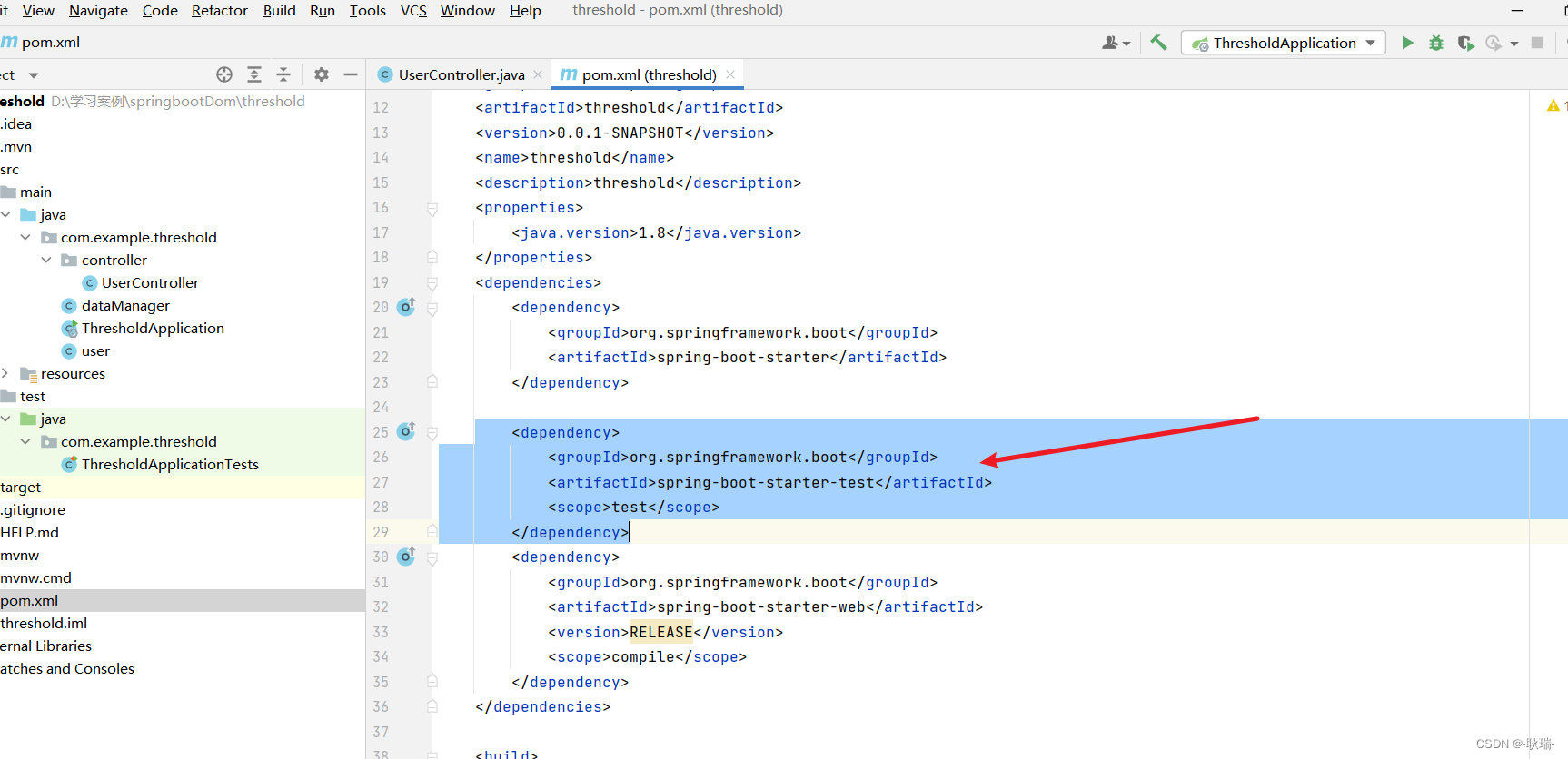Close the pom.xml (threshold) tab
The width and height of the screenshot is (1568, 759).
(730, 74)
